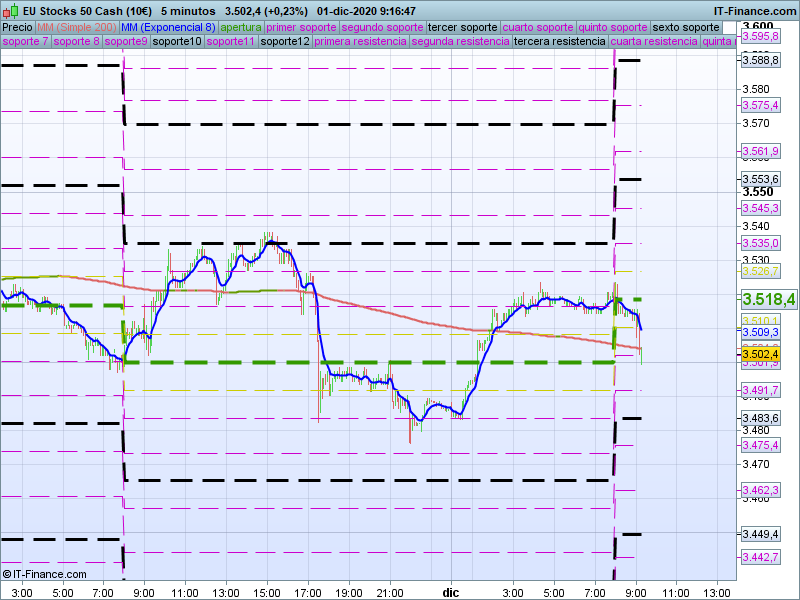Click the tercera resistencia label

pos(558,42)
